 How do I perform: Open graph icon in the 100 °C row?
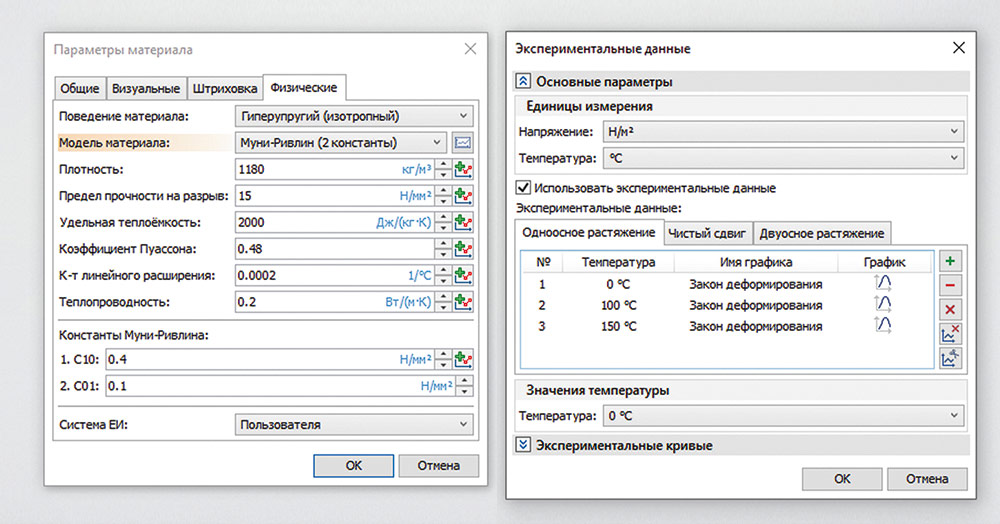(883, 305)
